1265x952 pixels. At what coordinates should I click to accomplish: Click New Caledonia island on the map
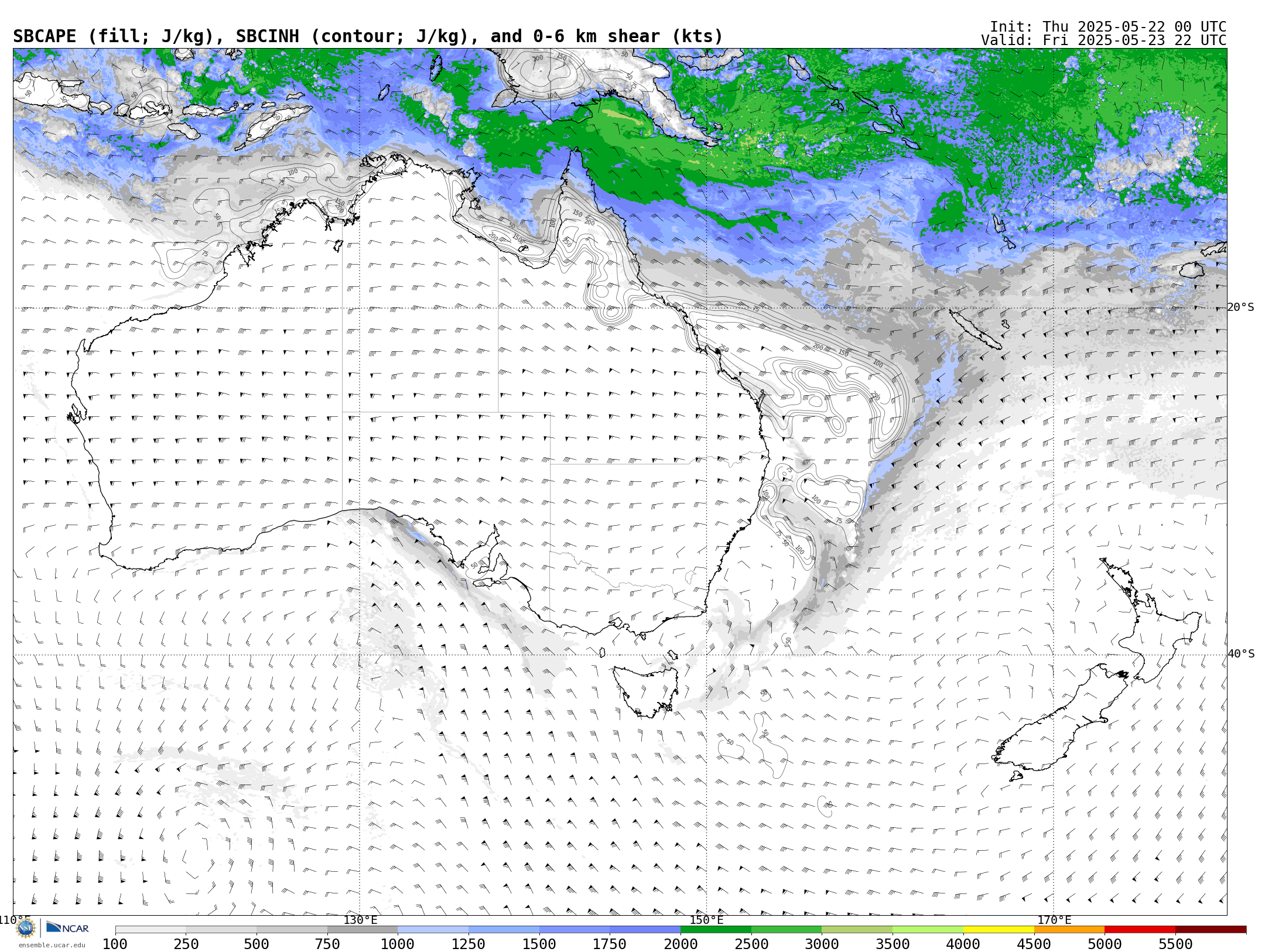pos(975,330)
